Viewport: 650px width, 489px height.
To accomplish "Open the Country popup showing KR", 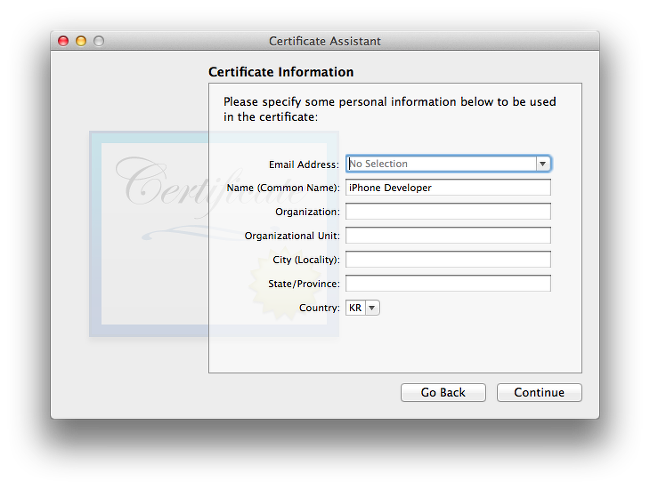I will (362, 308).
